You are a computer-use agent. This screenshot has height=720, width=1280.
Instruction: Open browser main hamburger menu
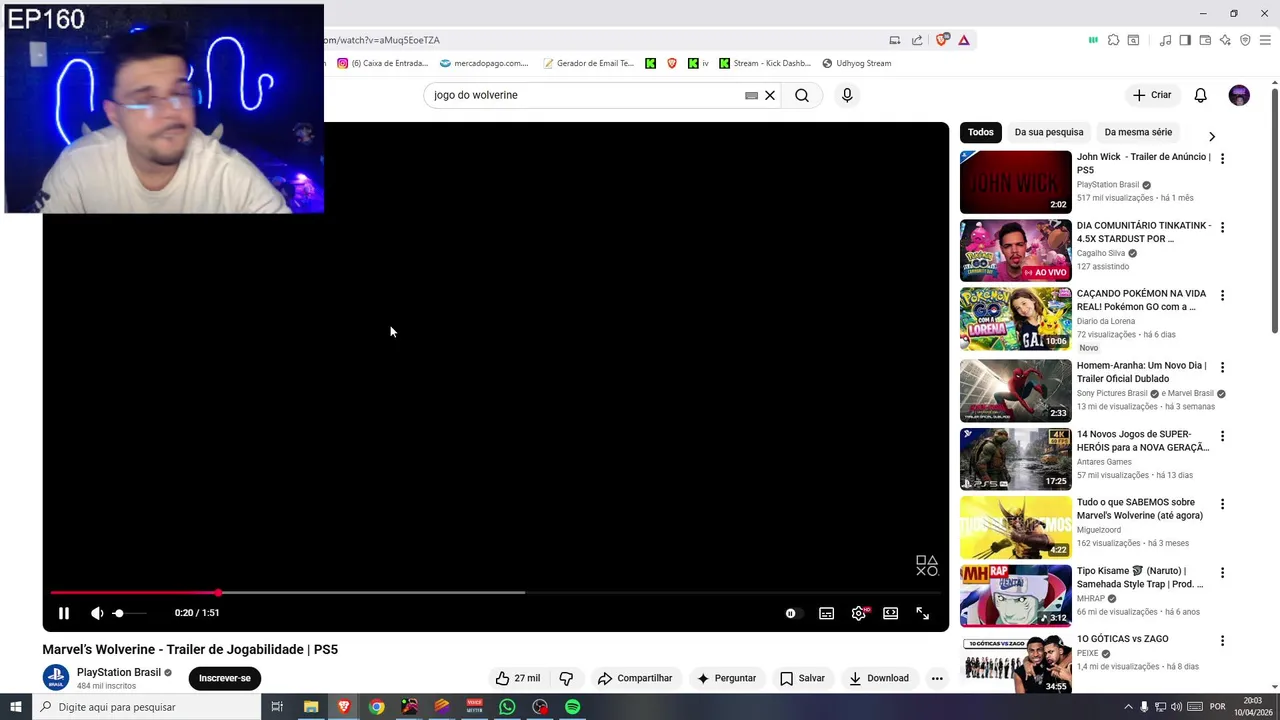pyautogui.click(x=1265, y=40)
